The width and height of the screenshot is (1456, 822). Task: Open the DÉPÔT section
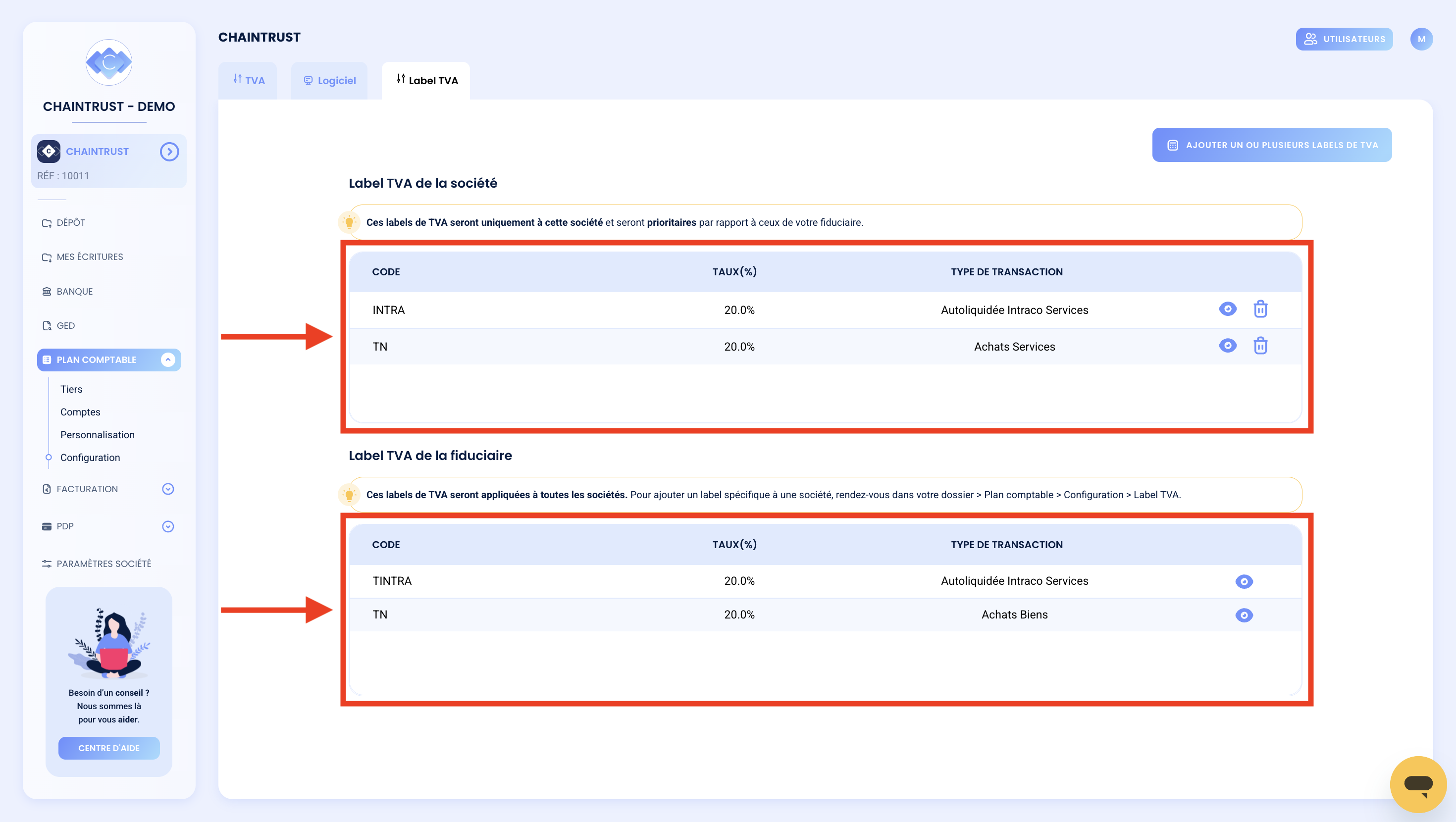tap(63, 223)
